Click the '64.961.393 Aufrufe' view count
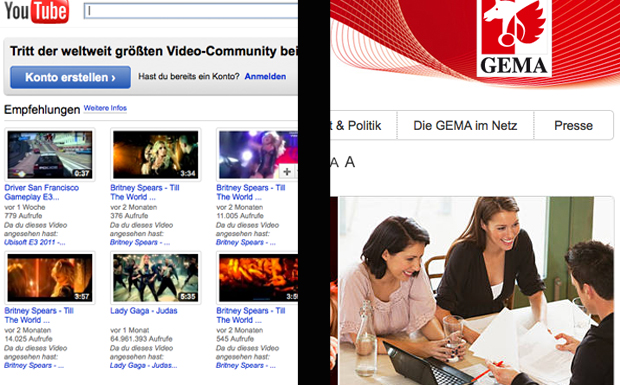Viewport: 620px width, 385px height. click(141, 339)
